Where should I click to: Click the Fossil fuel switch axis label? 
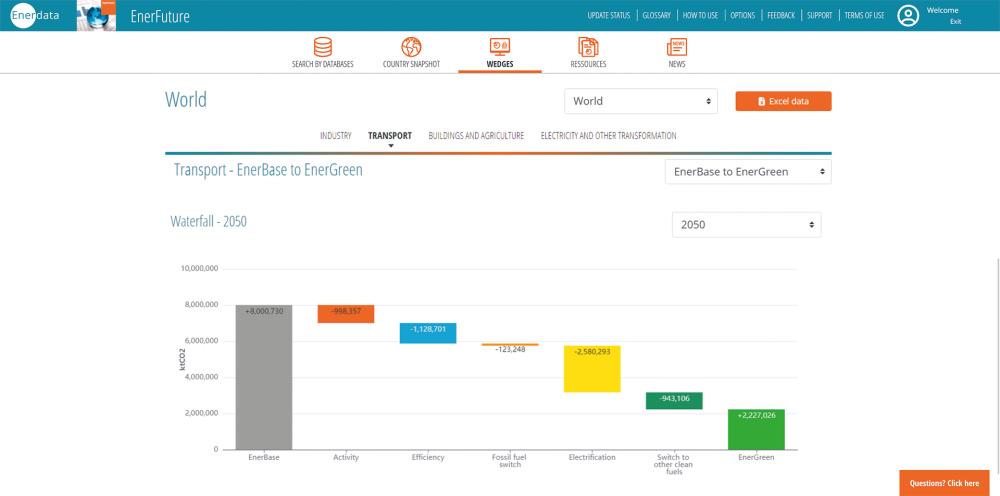tap(510, 461)
